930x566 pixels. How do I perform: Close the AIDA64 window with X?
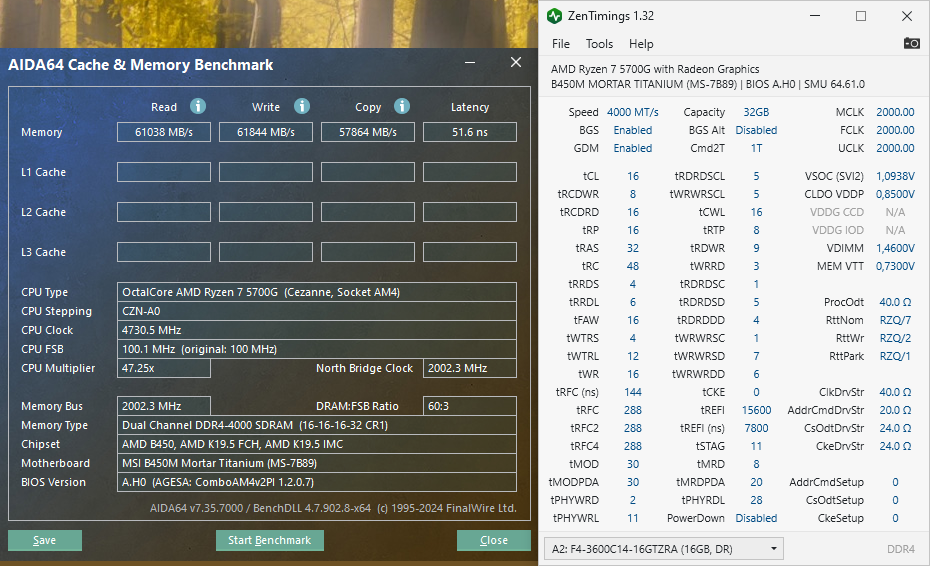click(516, 62)
